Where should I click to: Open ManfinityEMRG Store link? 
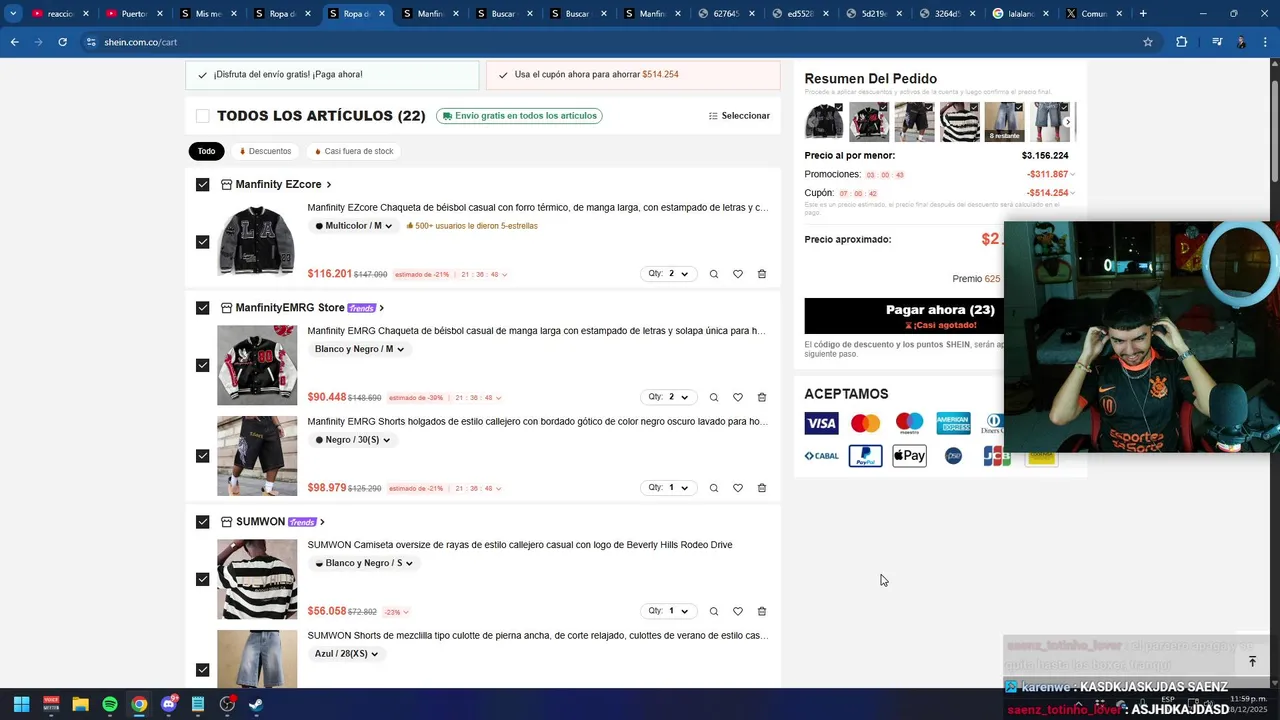[302, 308]
